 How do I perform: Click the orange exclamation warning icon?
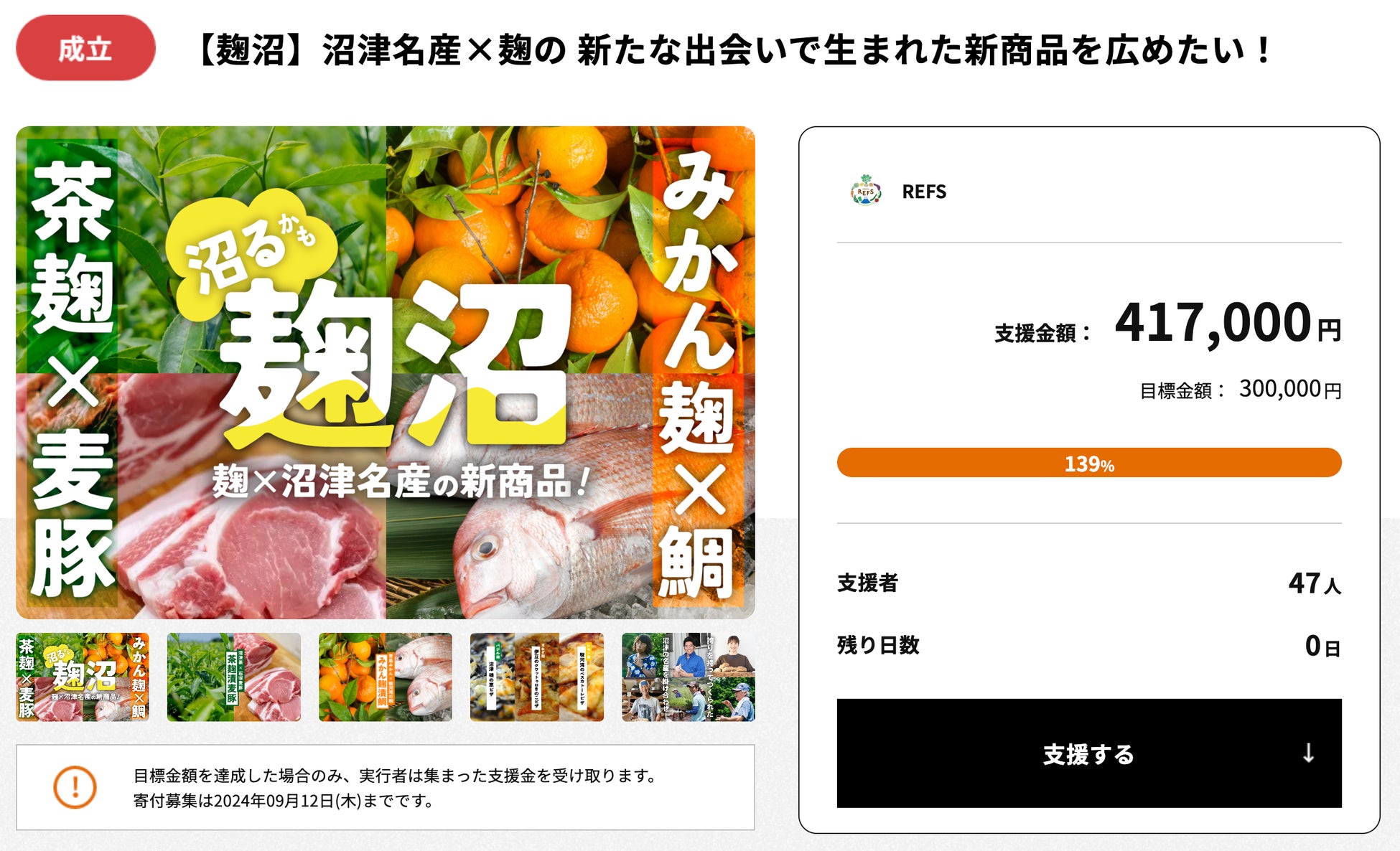click(x=75, y=787)
